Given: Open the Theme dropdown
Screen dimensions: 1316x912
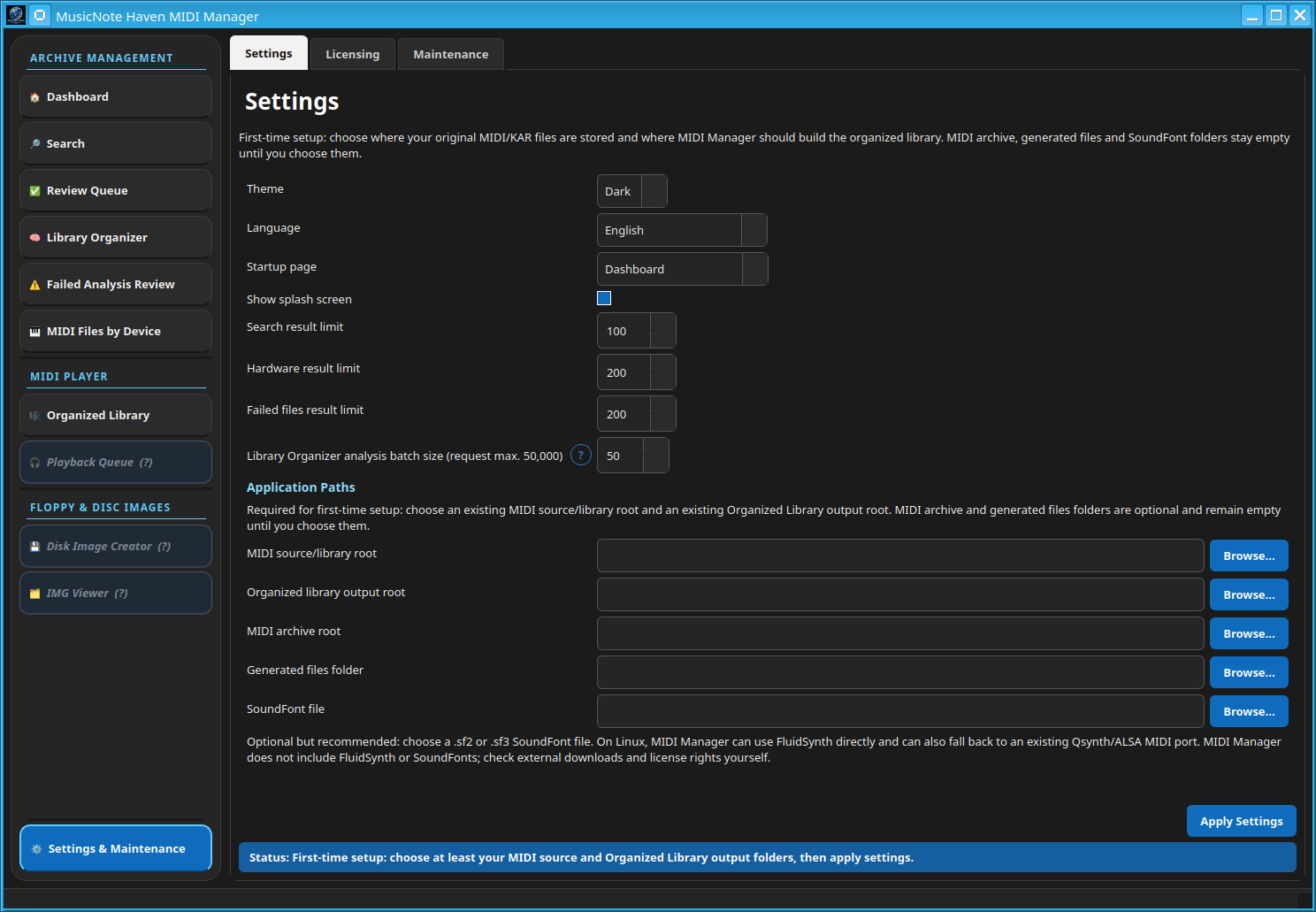Looking at the screenshot, I should tap(632, 191).
